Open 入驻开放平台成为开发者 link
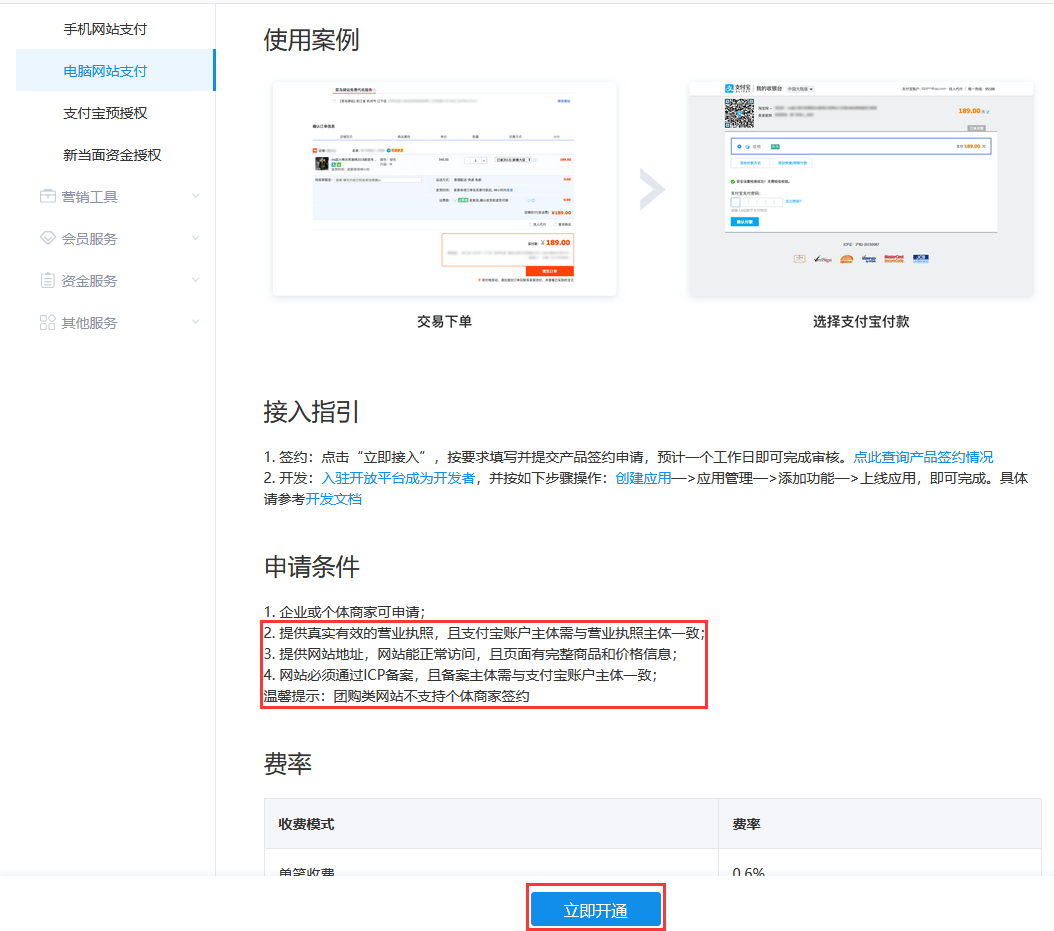Viewport: 1054px width, 931px height. (x=398, y=478)
